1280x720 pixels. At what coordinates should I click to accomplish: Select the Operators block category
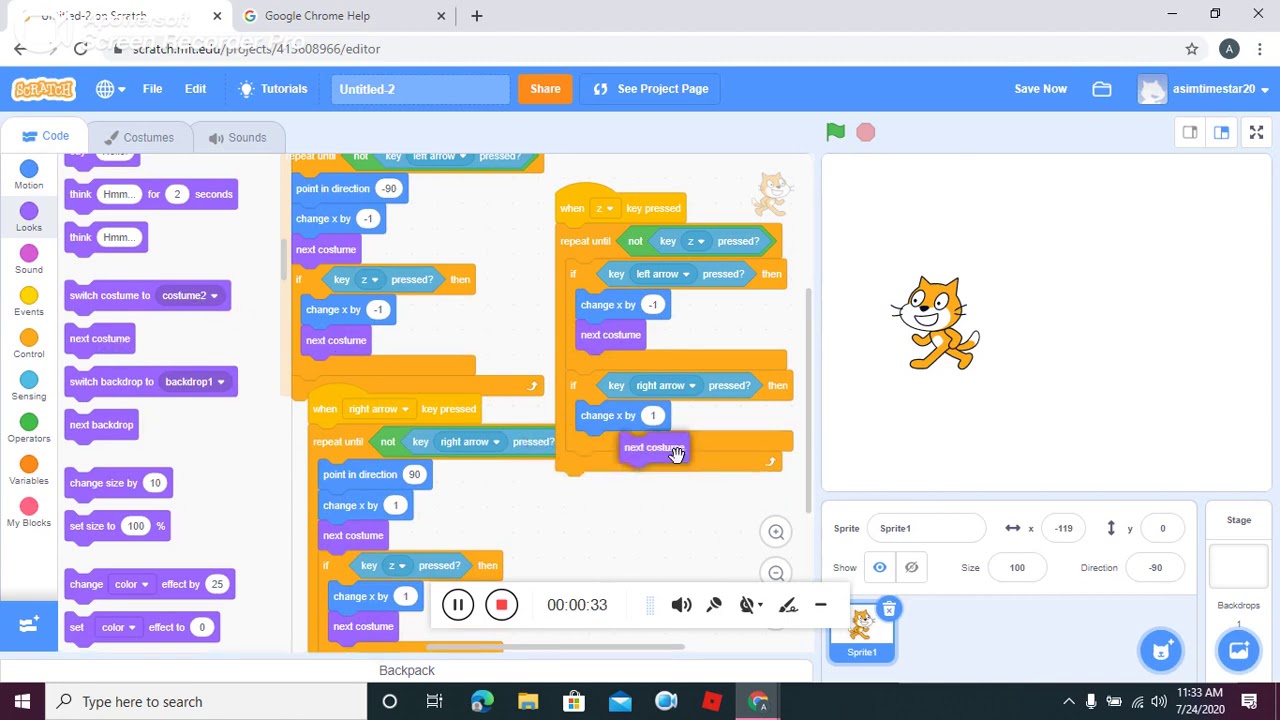29,428
